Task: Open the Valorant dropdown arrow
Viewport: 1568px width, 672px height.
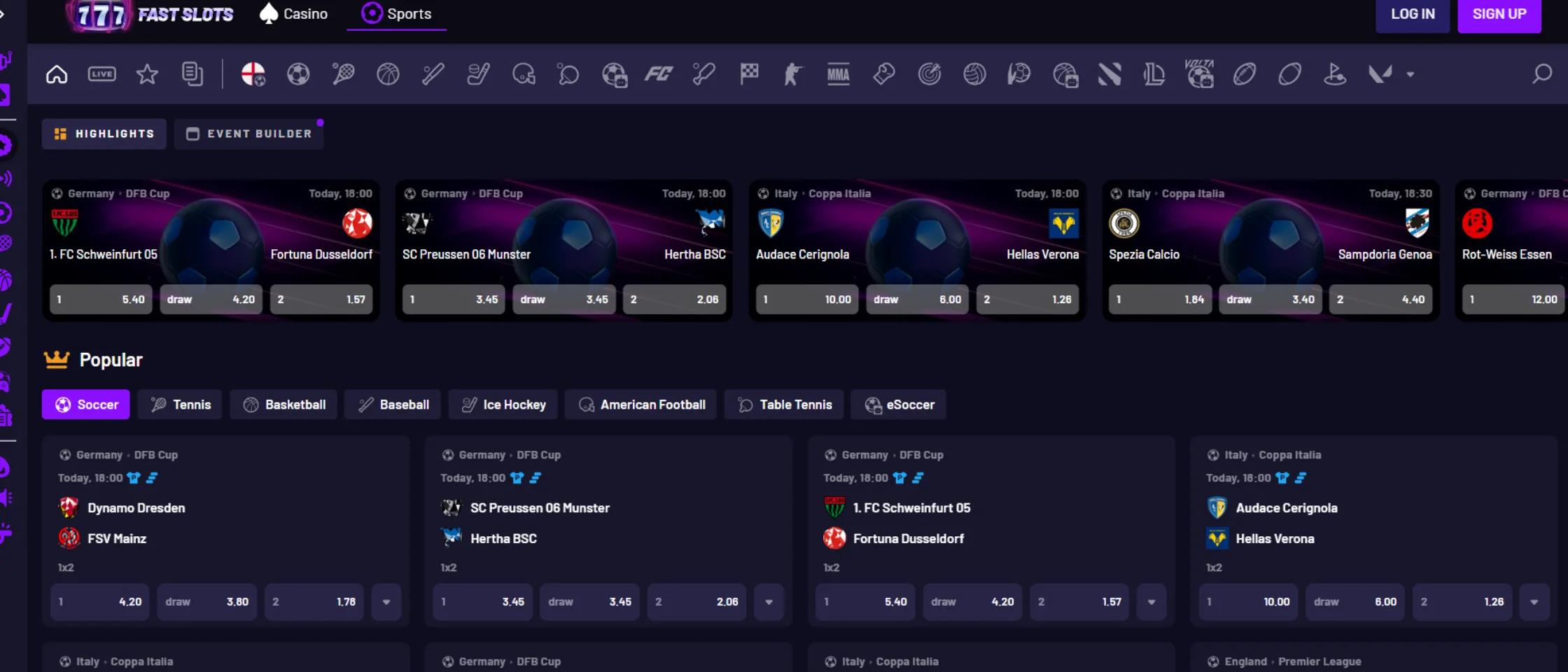Action: [x=1409, y=73]
